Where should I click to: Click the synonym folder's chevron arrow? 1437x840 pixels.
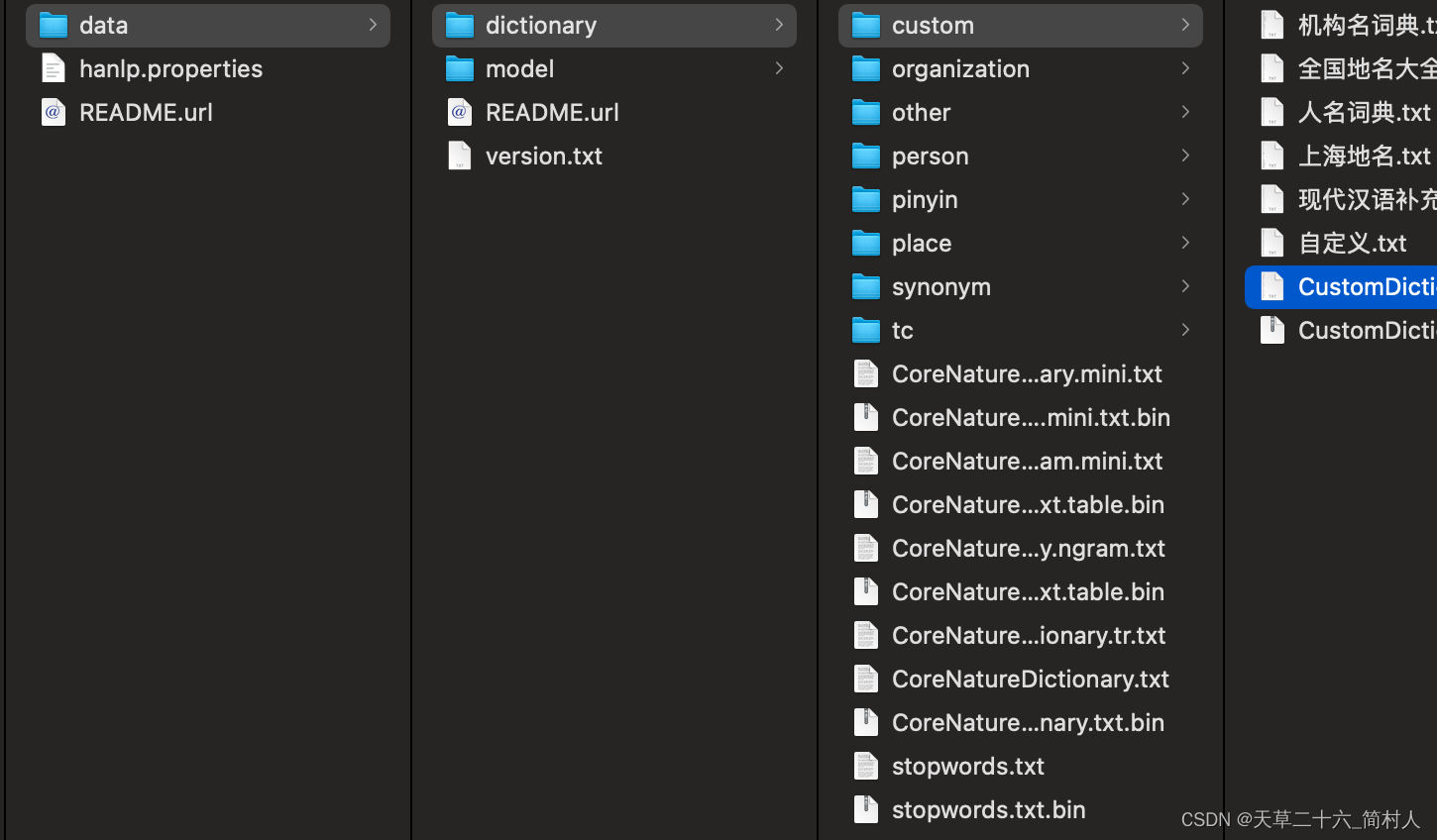pyautogui.click(x=1185, y=286)
